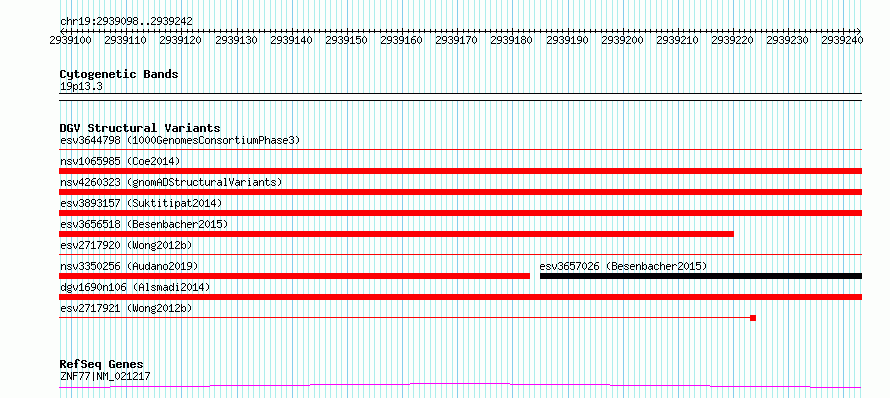
Task: Click the small red square of esv2717921
Action: [x=753, y=318]
